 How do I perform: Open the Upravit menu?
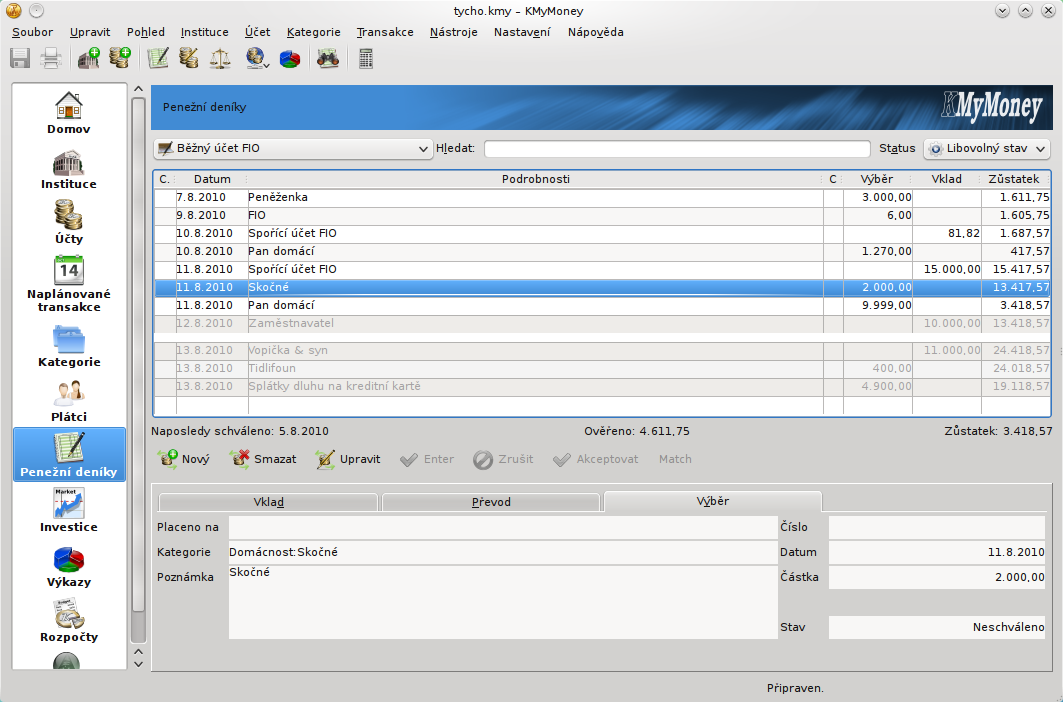(x=90, y=32)
